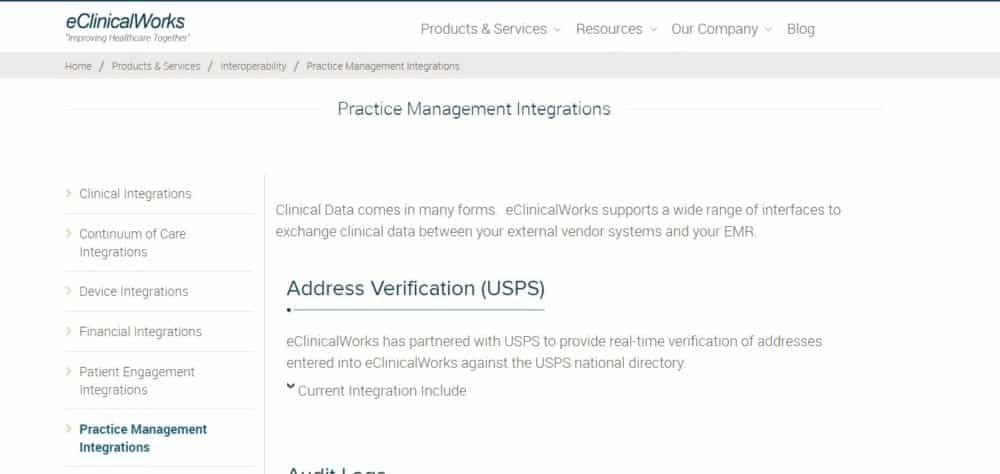Select Device Integrations sidebar item
The image size is (1000, 474).
(133, 292)
